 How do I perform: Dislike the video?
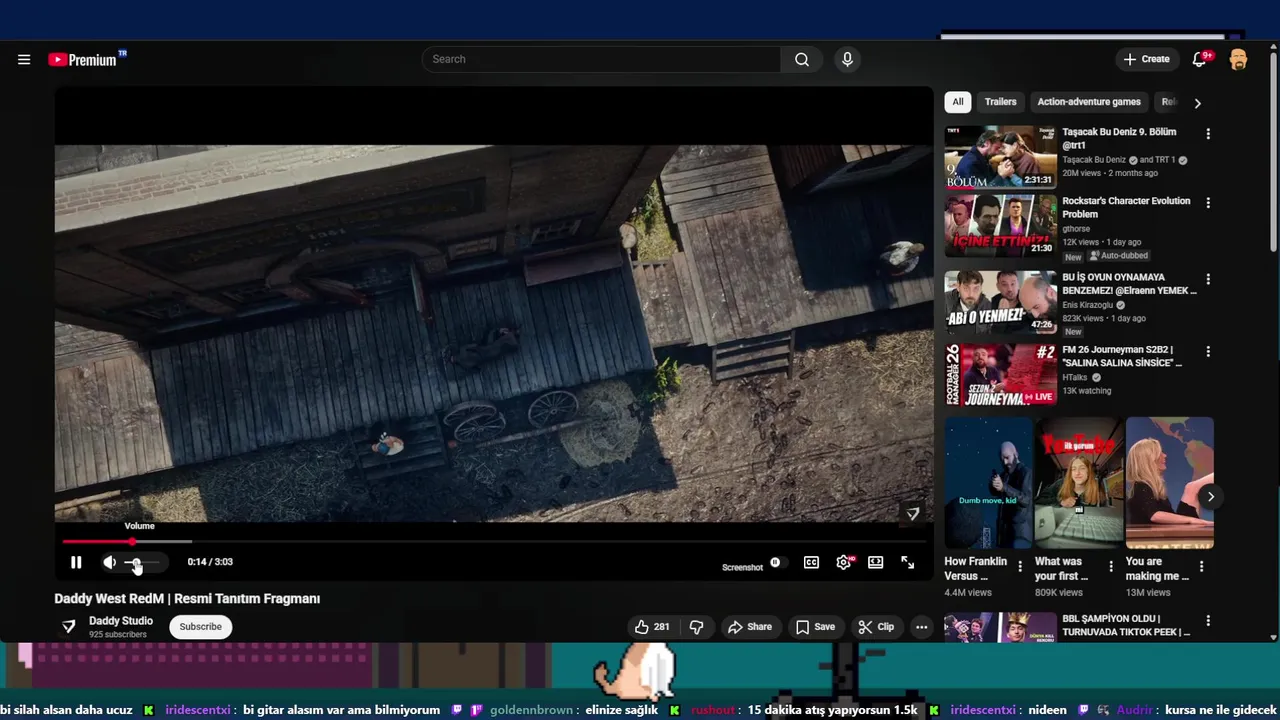696,627
